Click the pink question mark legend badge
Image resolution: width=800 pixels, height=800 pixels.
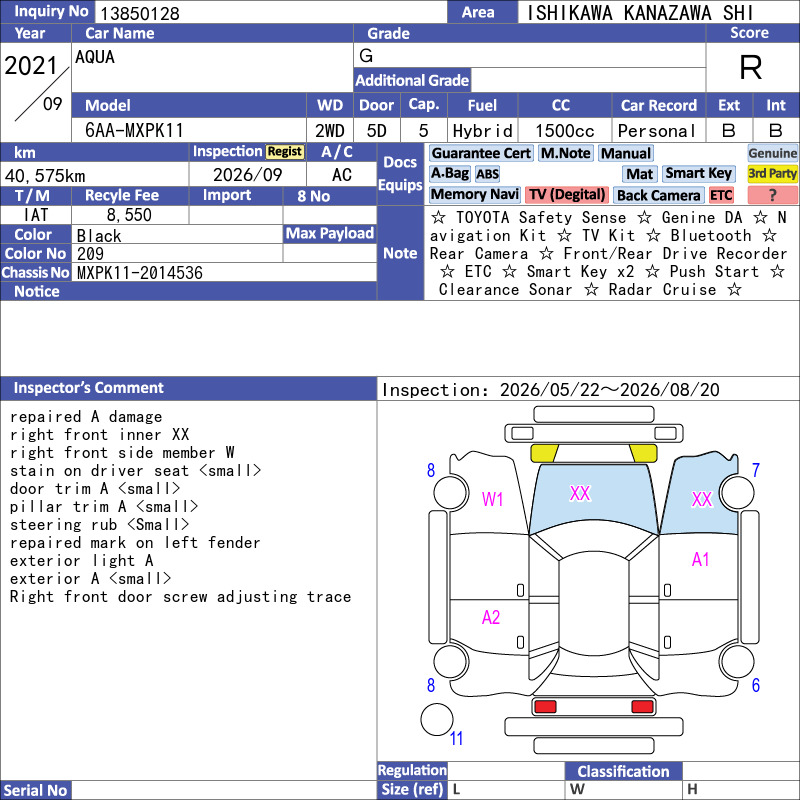(x=772, y=195)
